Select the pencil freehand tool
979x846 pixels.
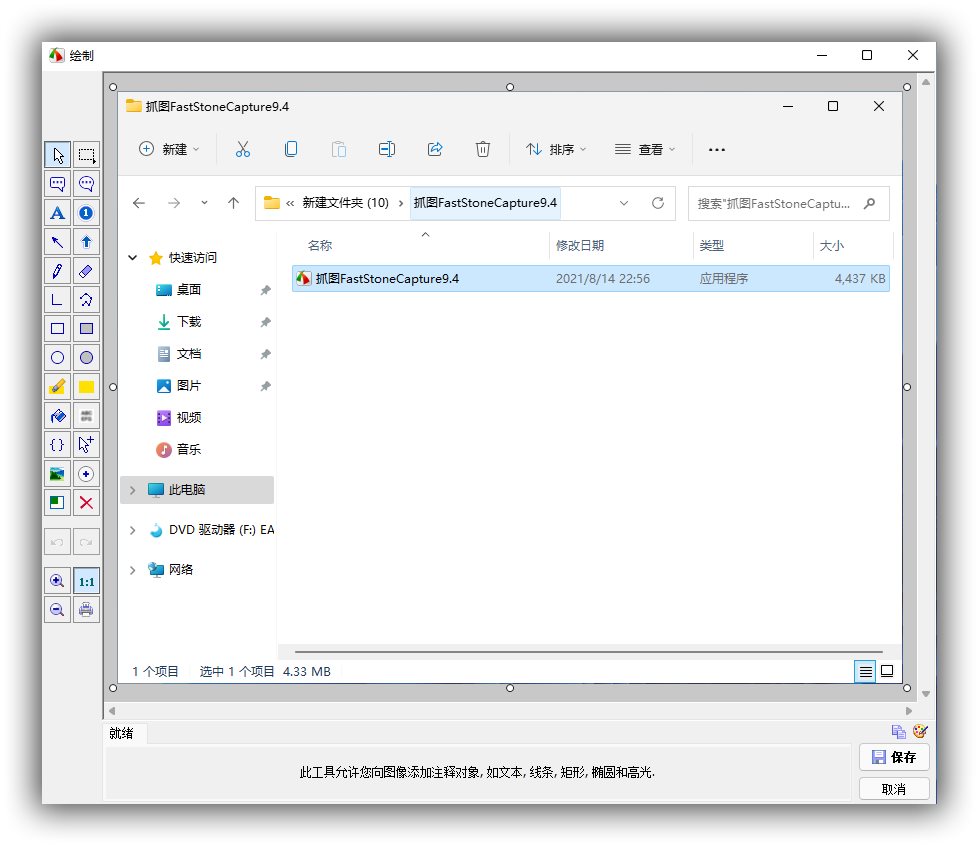click(57, 271)
